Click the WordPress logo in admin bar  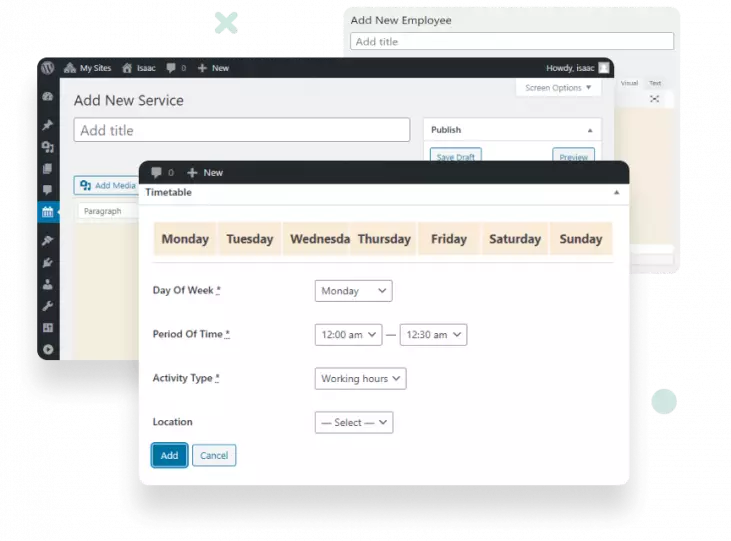coord(48,68)
